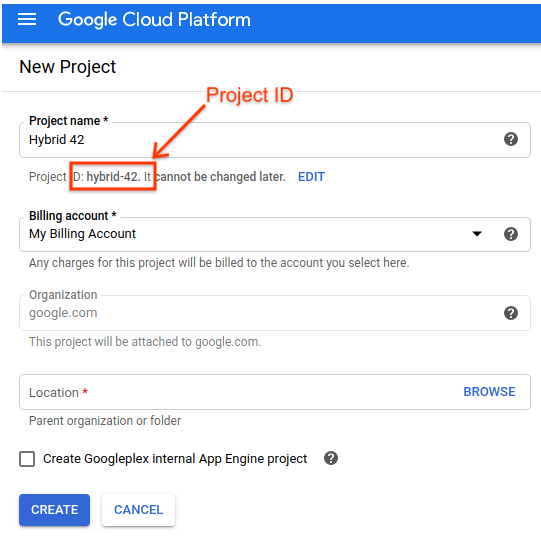
Task: Expand the Billing account dropdown arrow
Action: [477, 234]
